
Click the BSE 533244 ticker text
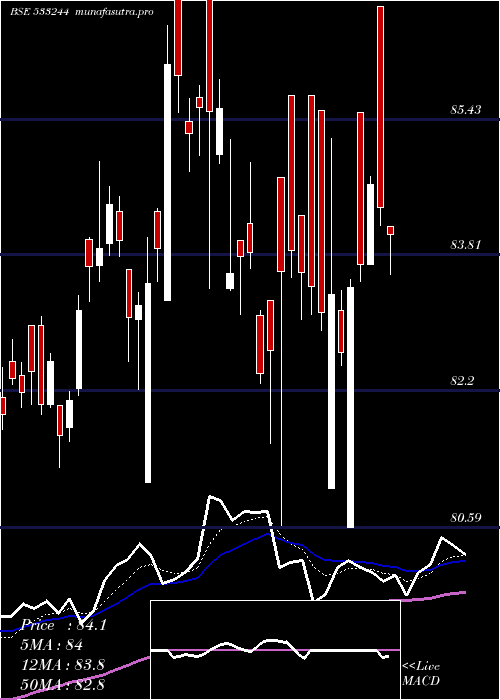40,12
